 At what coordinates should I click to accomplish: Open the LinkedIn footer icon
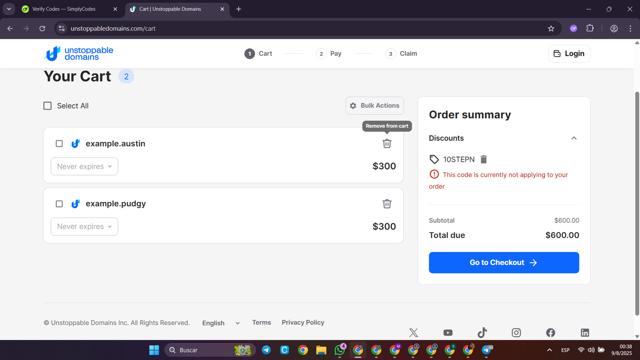point(585,333)
